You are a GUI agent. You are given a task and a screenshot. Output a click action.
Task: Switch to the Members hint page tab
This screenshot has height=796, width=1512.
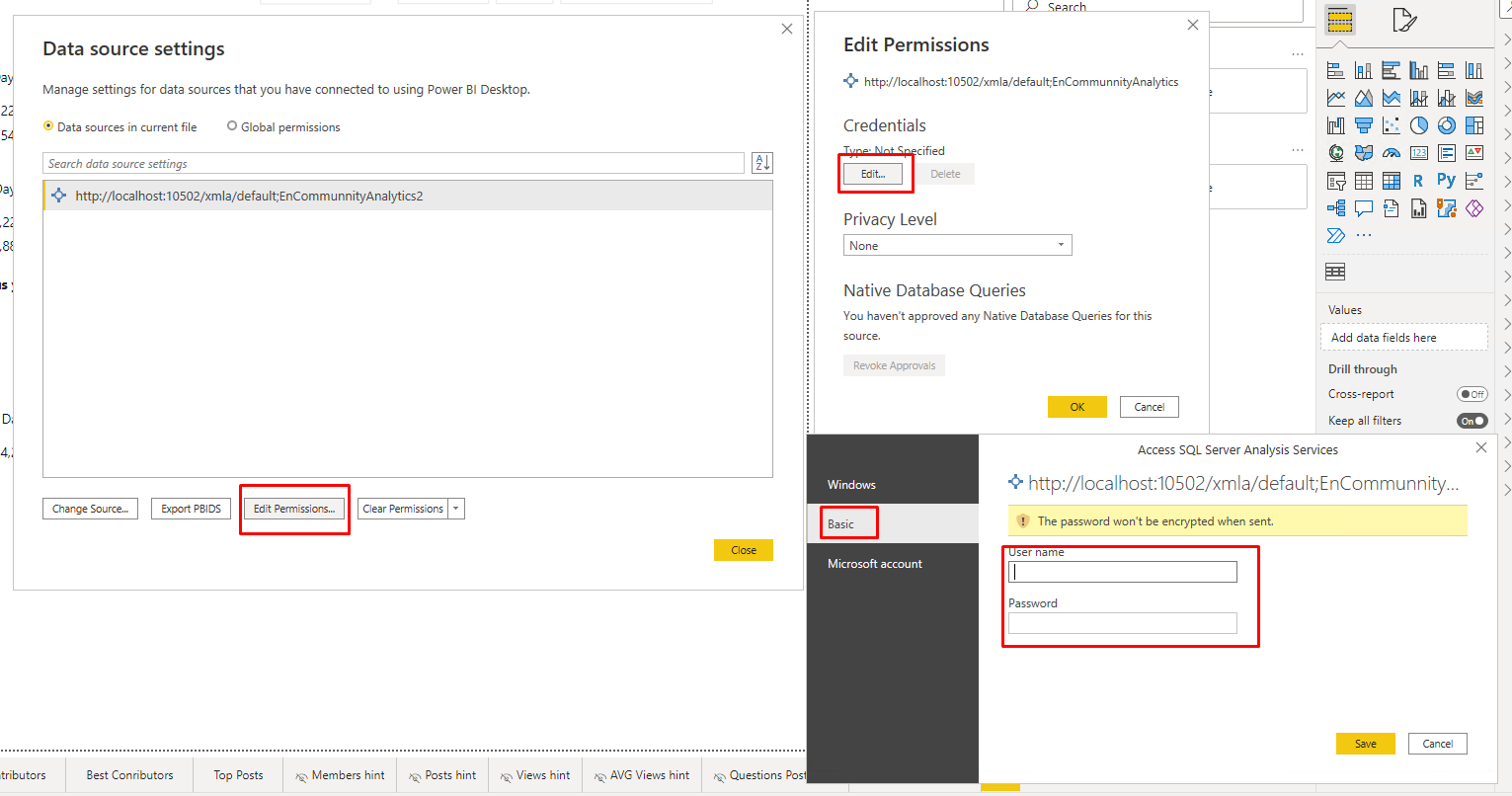(x=340, y=775)
